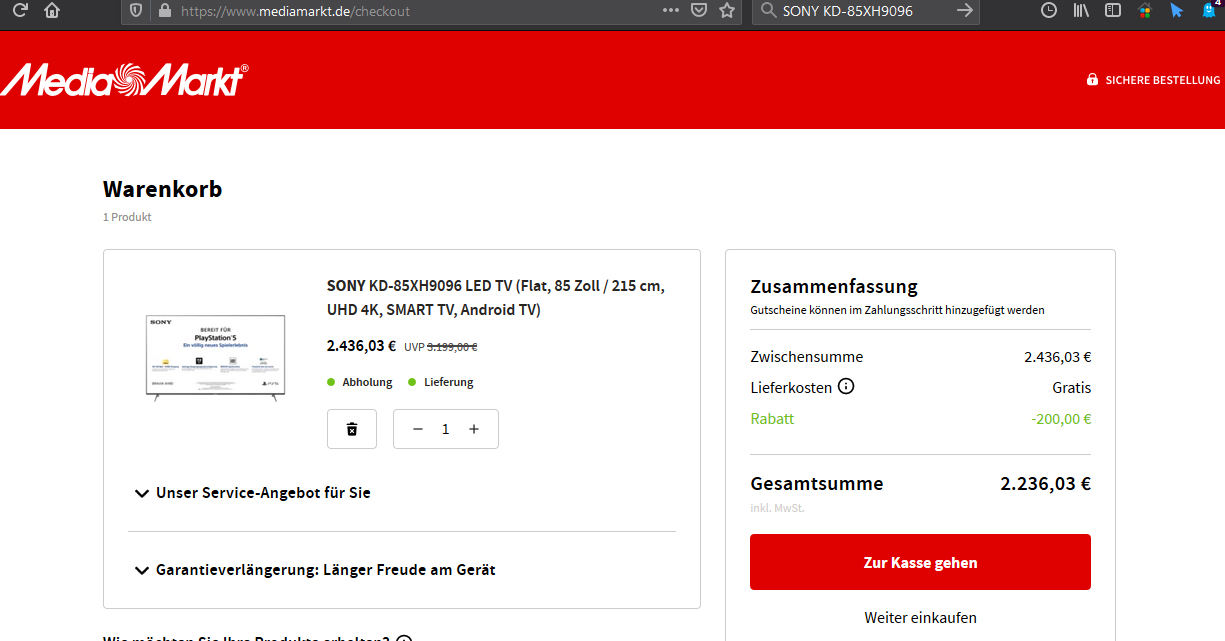Click the Lieferung availability label
Screen dimensions: 1225x641
[x=449, y=382]
